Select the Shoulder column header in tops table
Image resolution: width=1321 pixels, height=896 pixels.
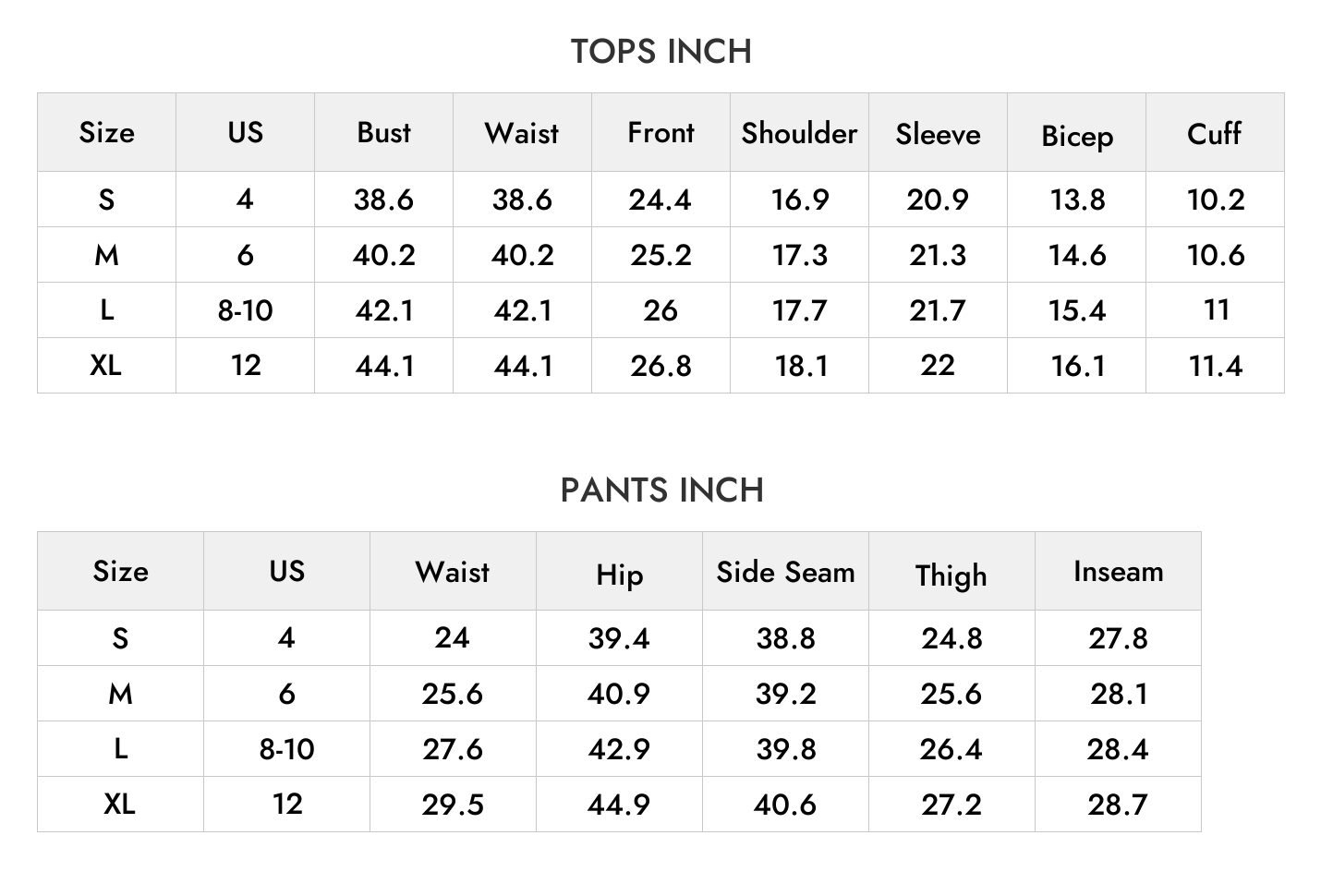click(799, 133)
